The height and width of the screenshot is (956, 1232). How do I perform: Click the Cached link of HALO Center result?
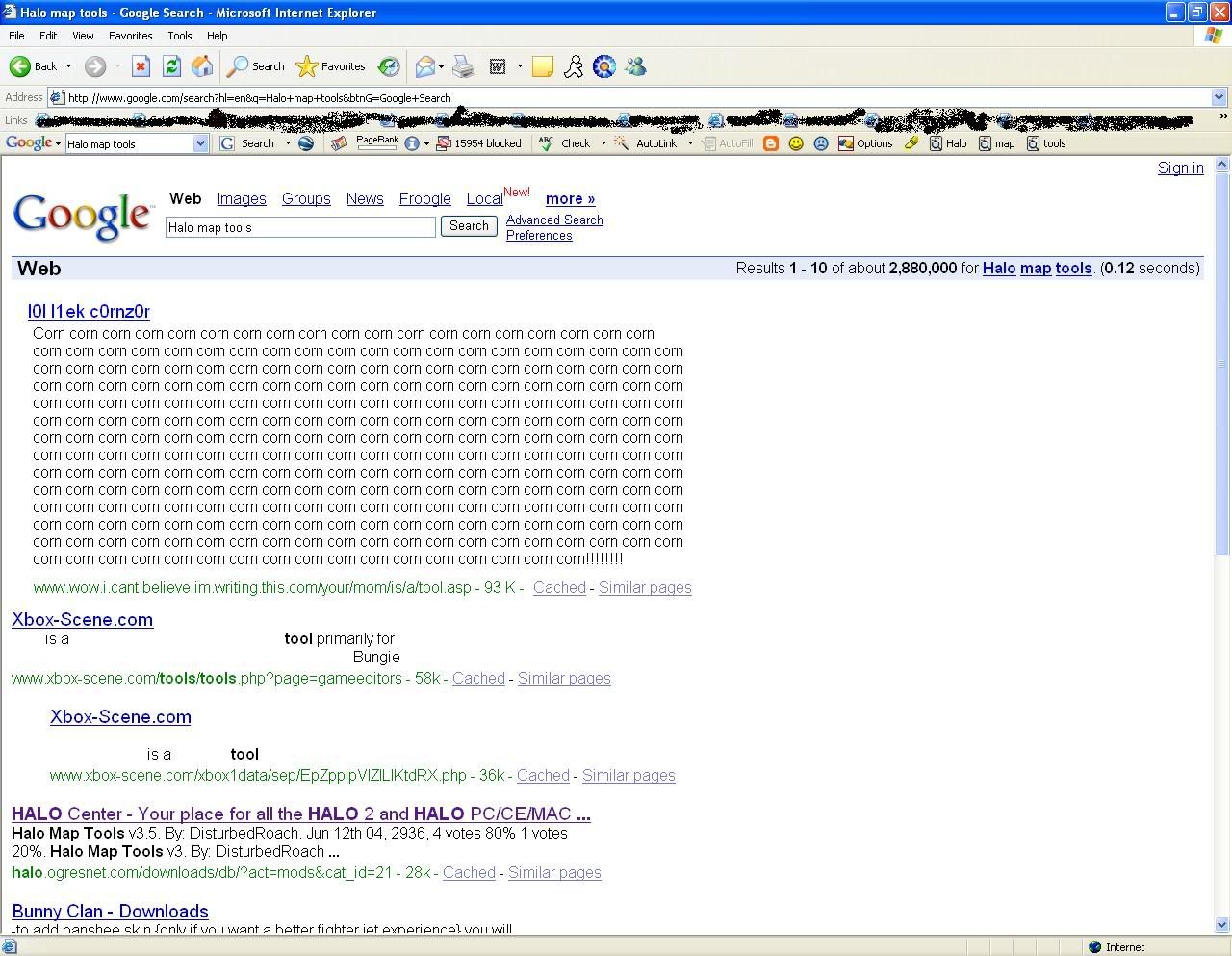point(469,873)
